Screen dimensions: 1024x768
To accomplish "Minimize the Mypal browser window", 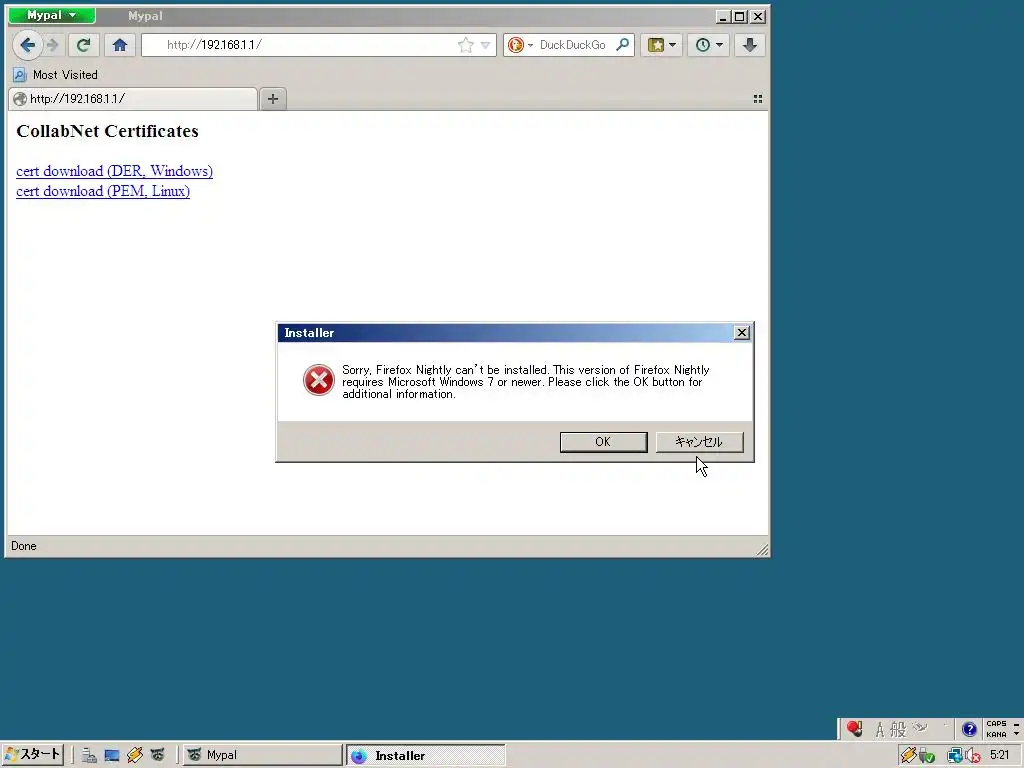I will (723, 16).
